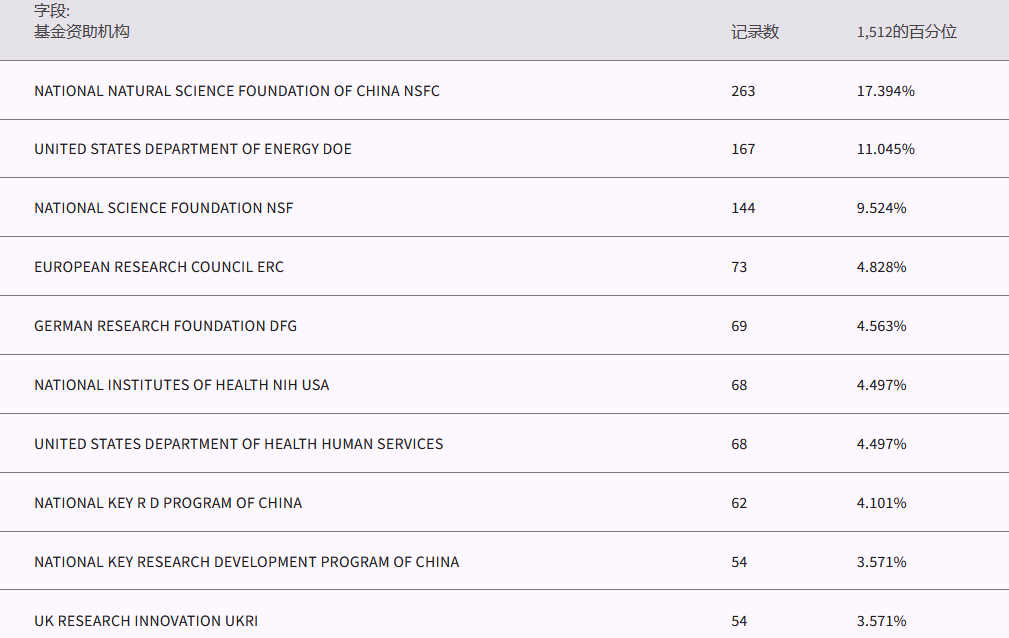Image resolution: width=1009 pixels, height=638 pixels.
Task: Pick National Key R D Program of China
Action: pos(168,503)
